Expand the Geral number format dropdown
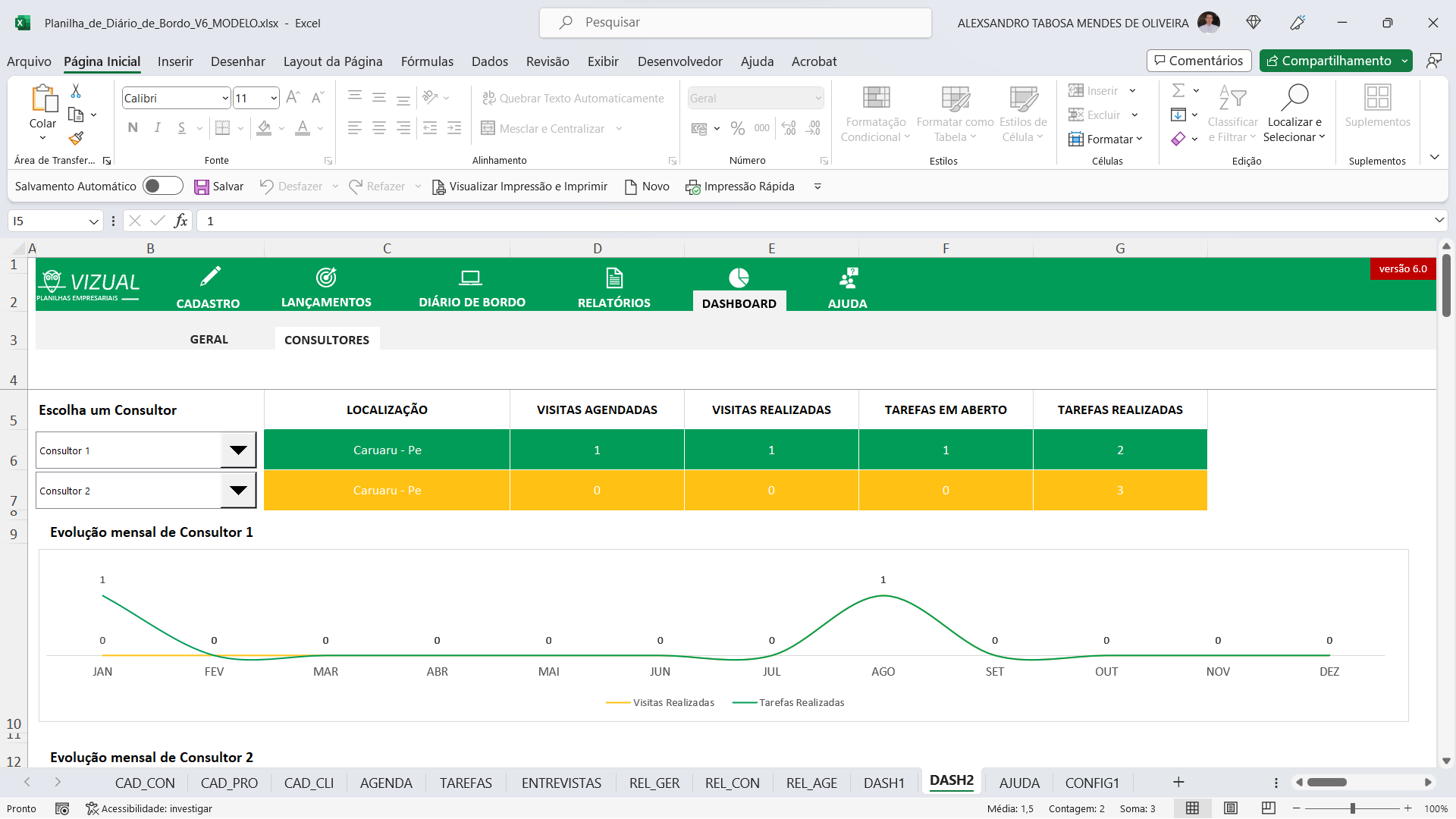Screen dimensions: 1456x819 pyautogui.click(x=817, y=98)
